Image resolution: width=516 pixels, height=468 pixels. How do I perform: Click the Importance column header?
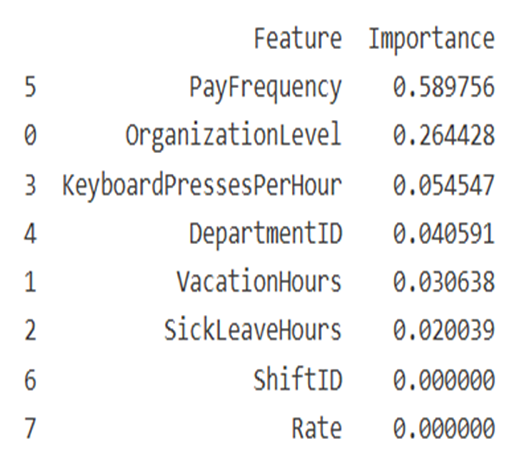coord(431,41)
